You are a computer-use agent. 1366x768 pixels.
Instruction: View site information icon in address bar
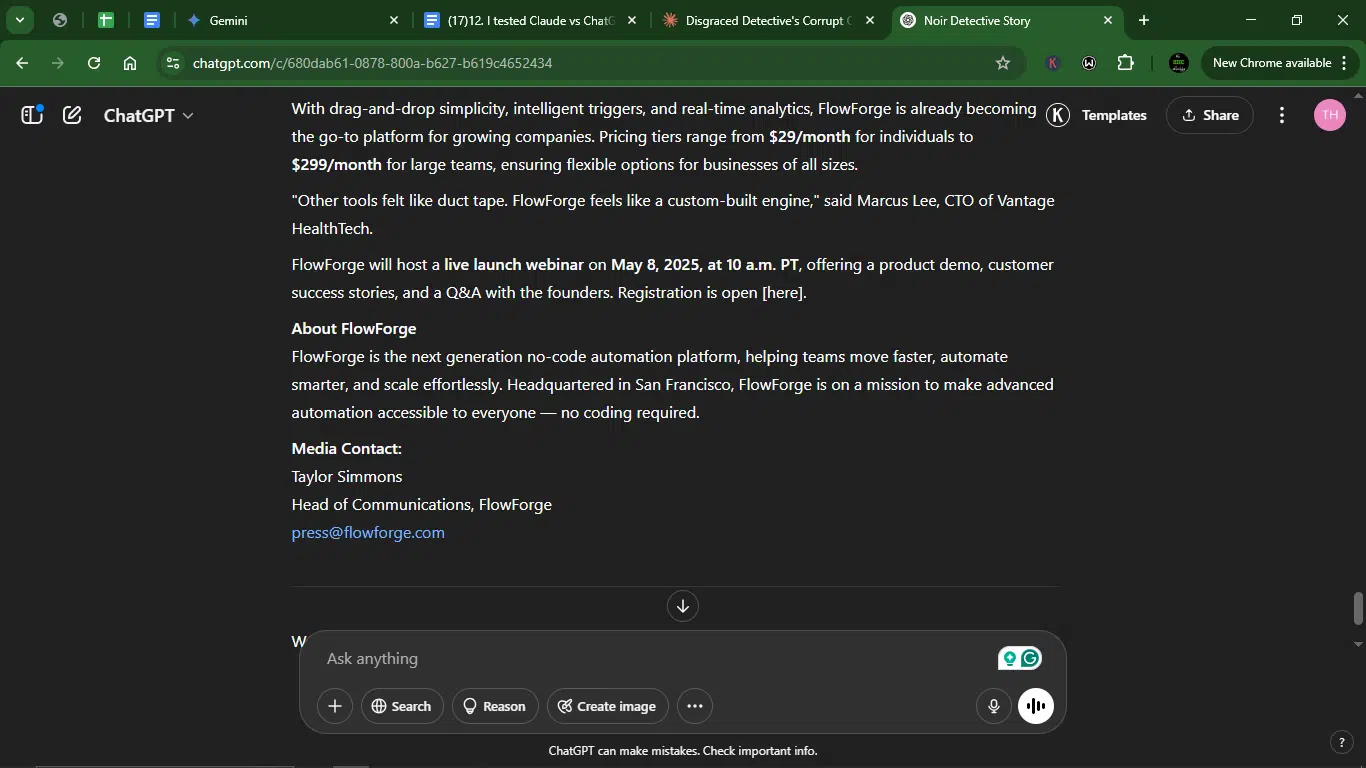click(173, 63)
